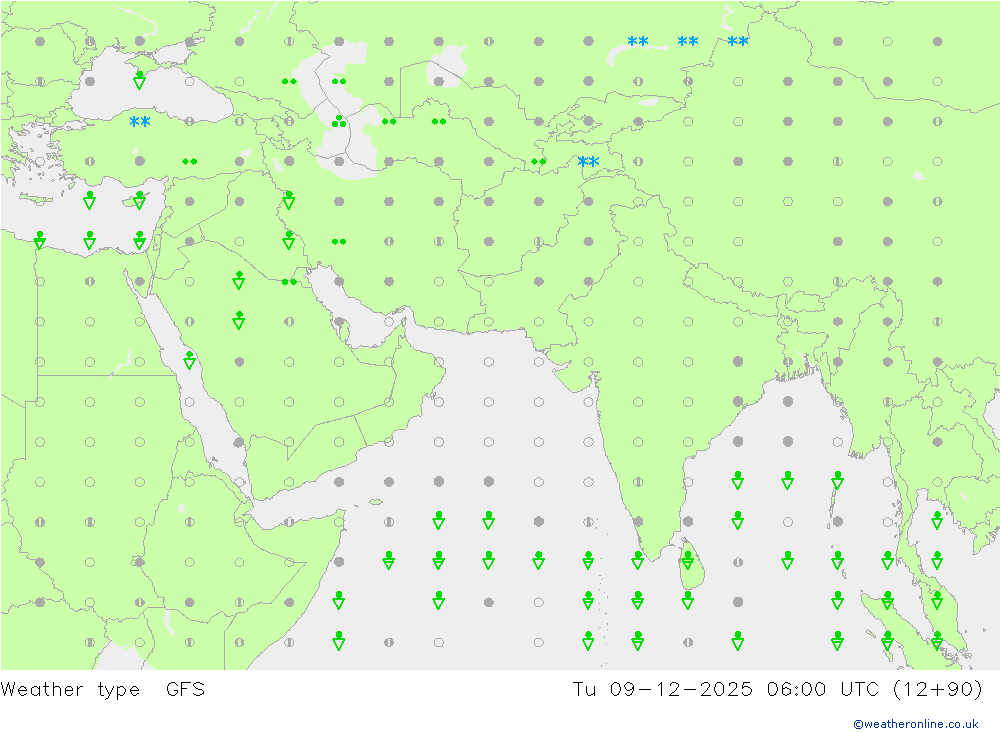Screen dimensions: 1000x733
Task: Click the shower symbol on the Black Sea
Action: coord(139,79)
